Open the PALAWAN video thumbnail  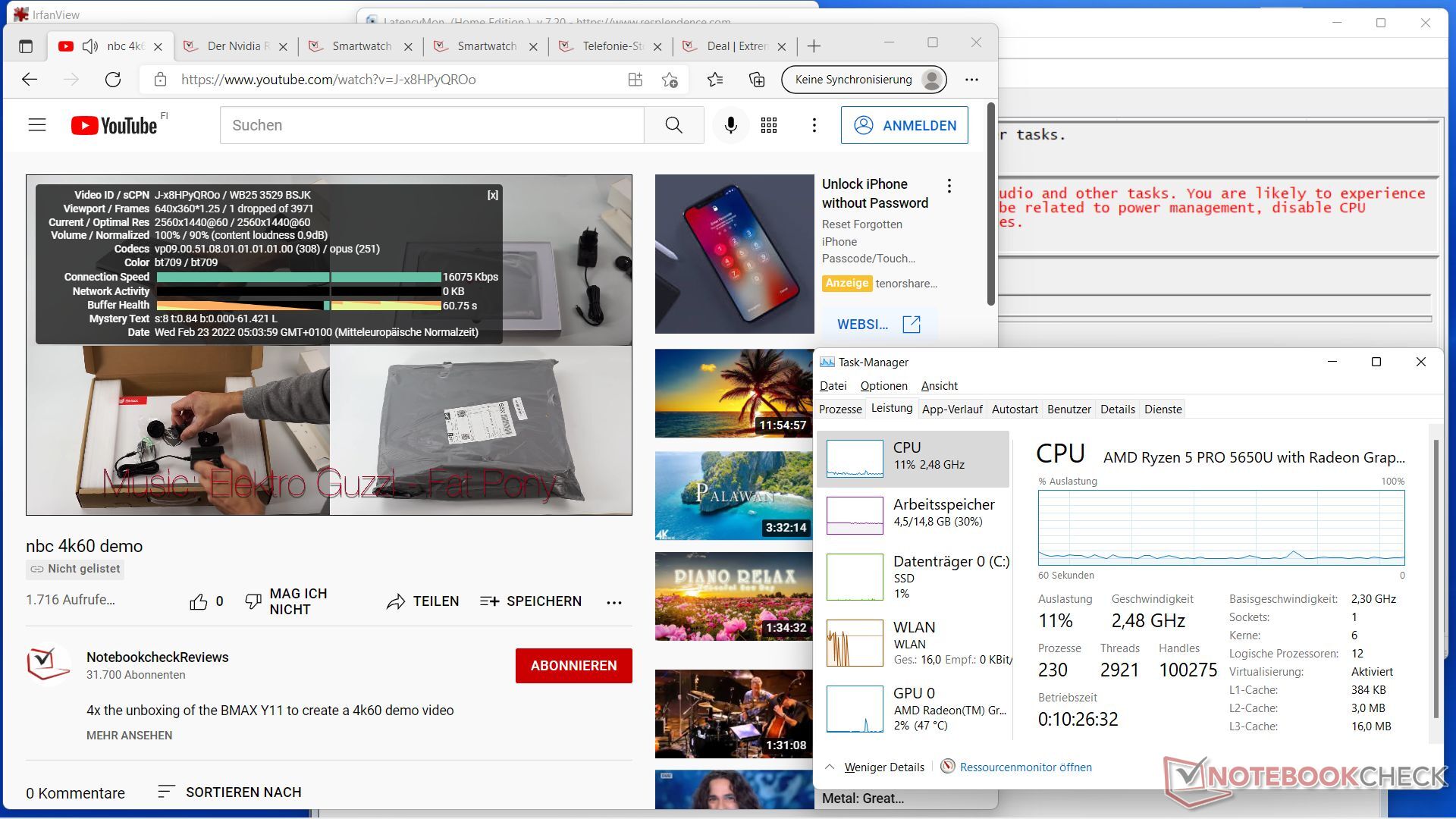click(x=733, y=495)
